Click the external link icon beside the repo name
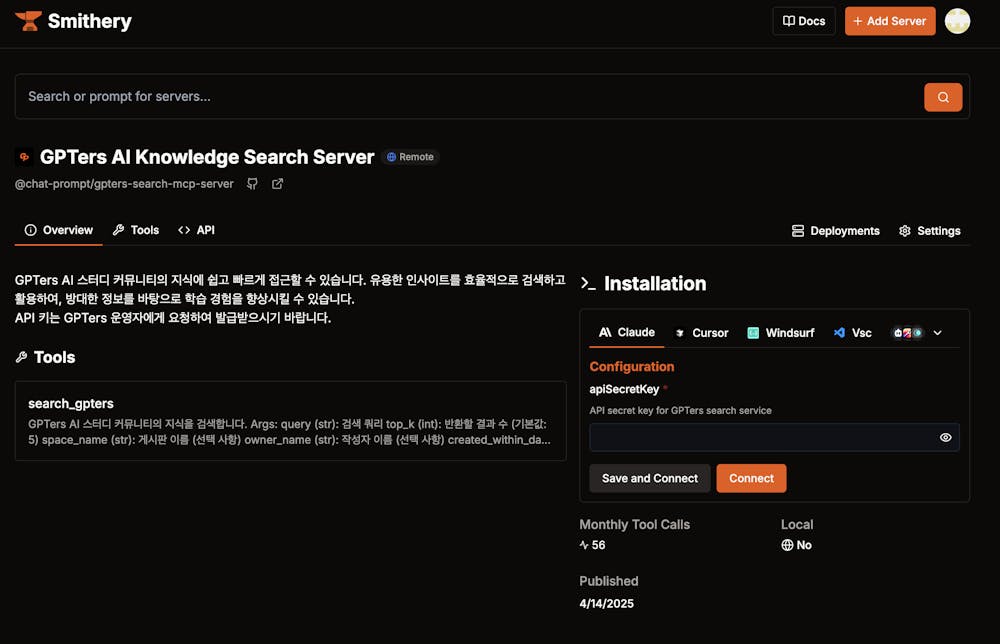This screenshot has width=1000, height=644. [277, 184]
